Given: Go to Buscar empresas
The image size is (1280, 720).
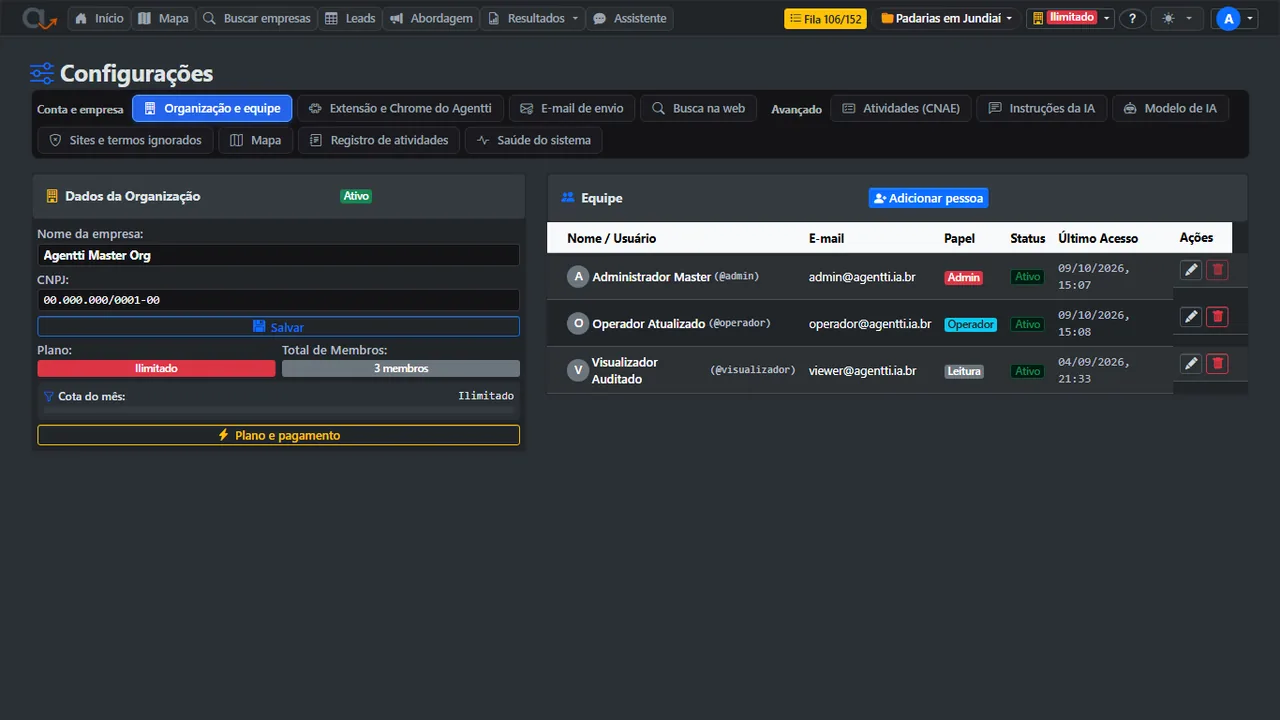Looking at the screenshot, I should [x=256, y=18].
